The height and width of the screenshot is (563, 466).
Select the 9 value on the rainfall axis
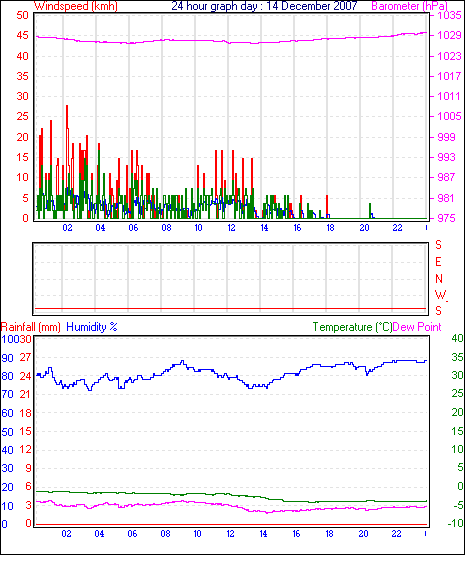click(x=28, y=468)
